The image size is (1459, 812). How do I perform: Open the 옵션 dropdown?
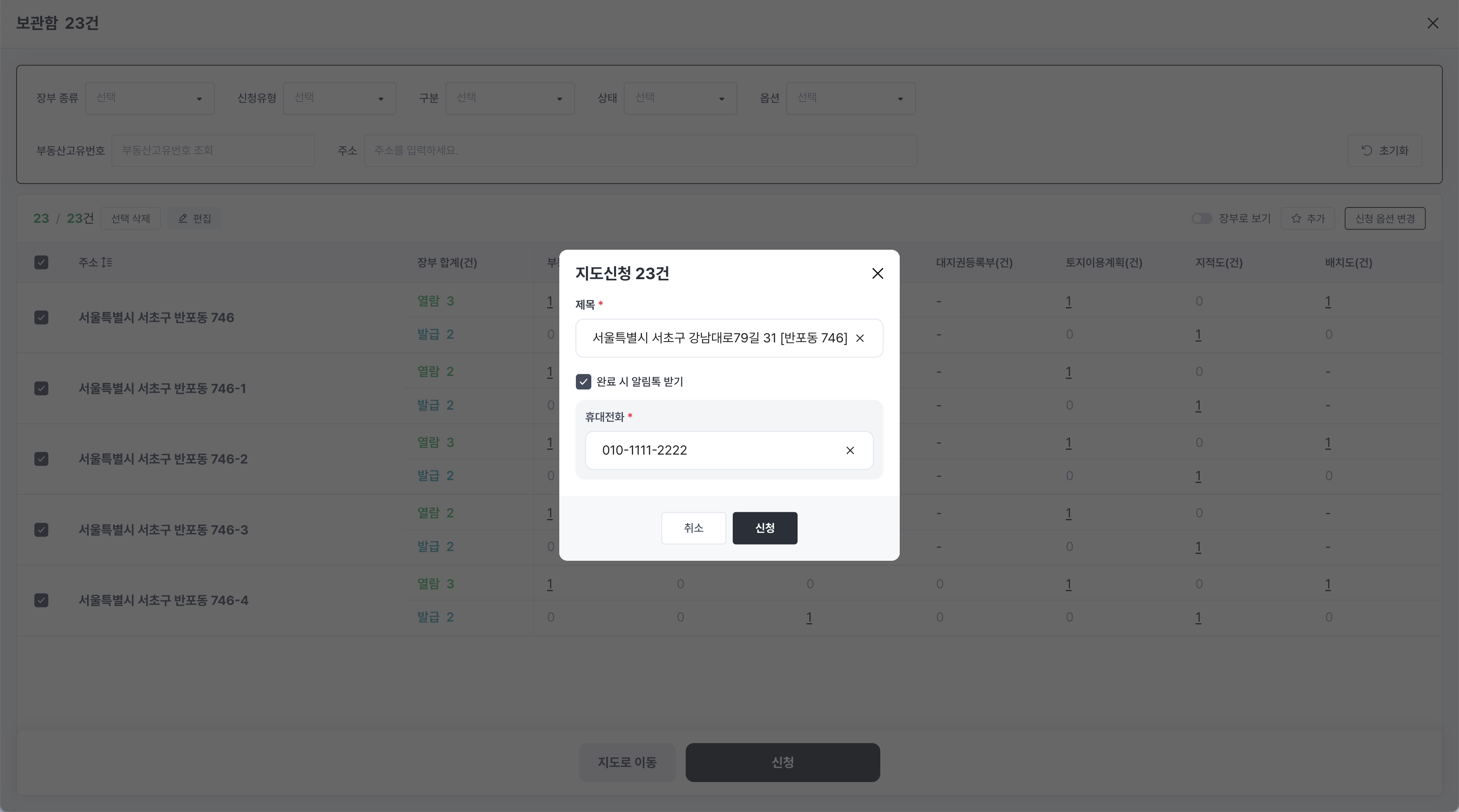(850, 98)
